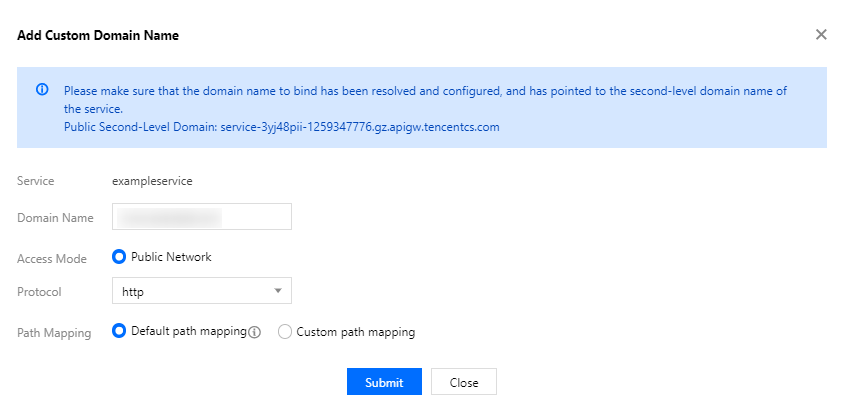Expand the Protocol dropdown arrow
847x413 pixels.
point(277,291)
